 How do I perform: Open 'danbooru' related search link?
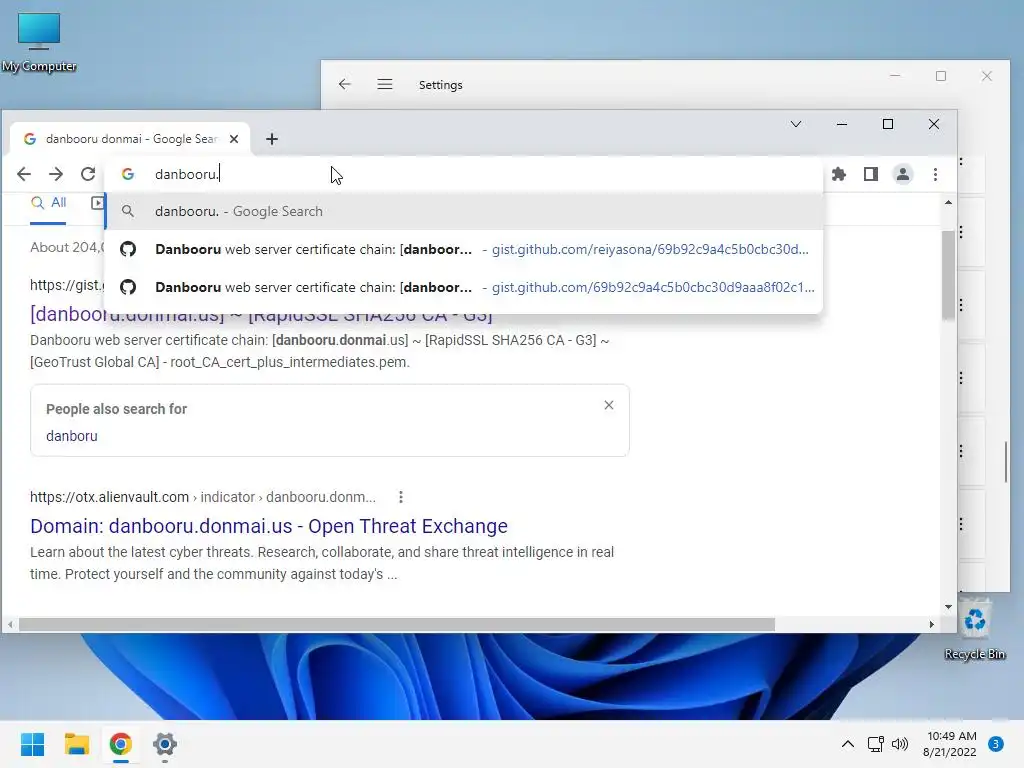pos(72,436)
